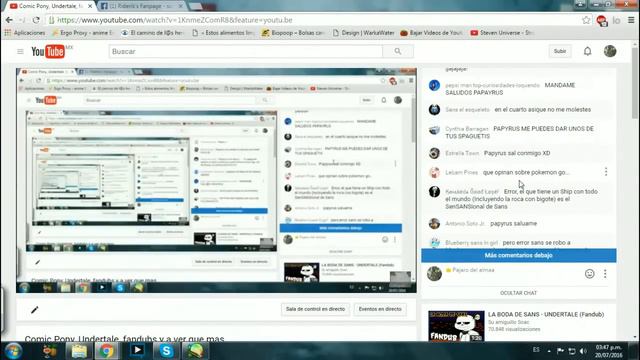Screen dimensions: 640x360
Task: Open the Steven Universe bookmark
Action: click(502, 33)
